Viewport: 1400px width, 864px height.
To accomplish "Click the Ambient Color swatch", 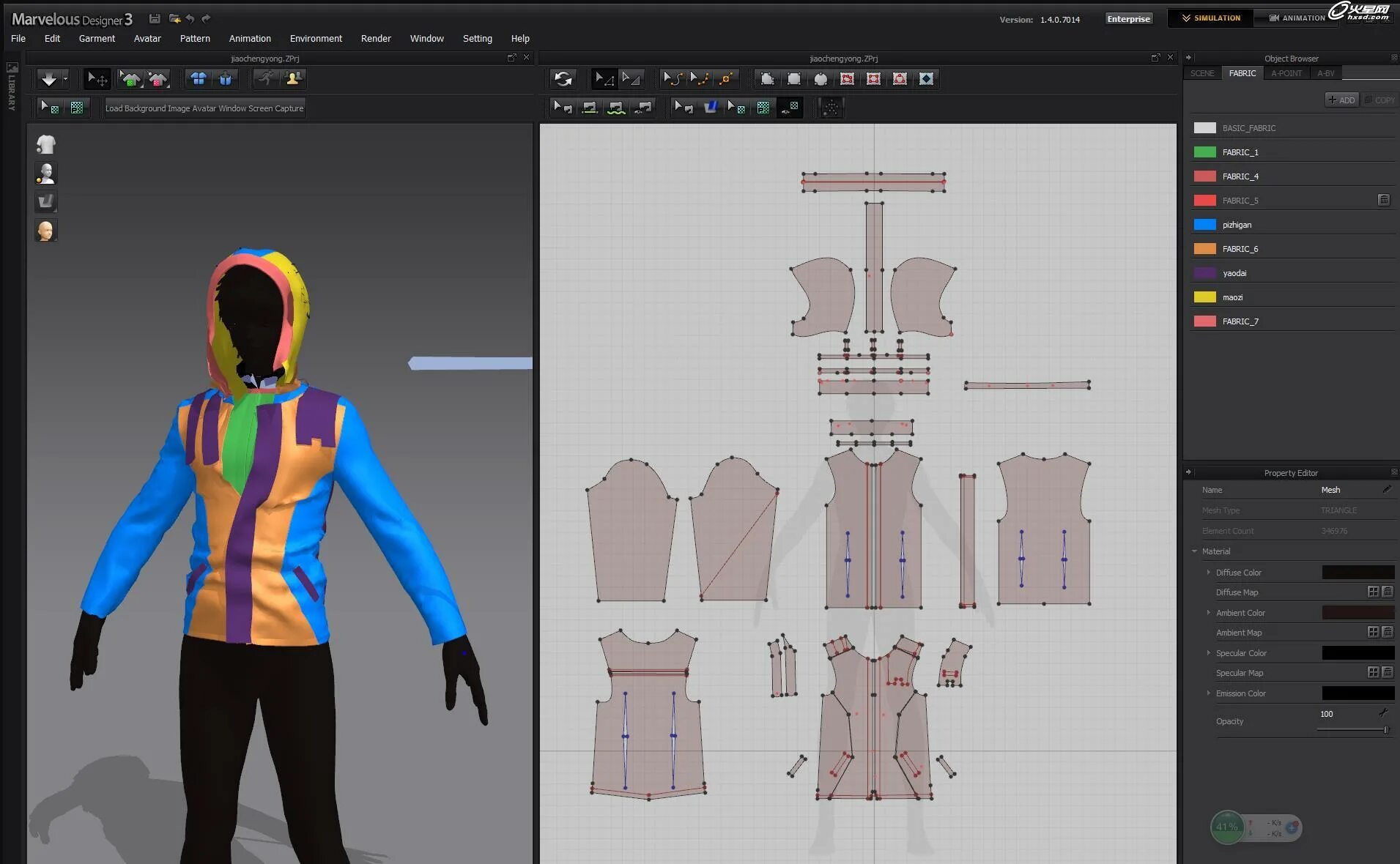I will [1357, 613].
